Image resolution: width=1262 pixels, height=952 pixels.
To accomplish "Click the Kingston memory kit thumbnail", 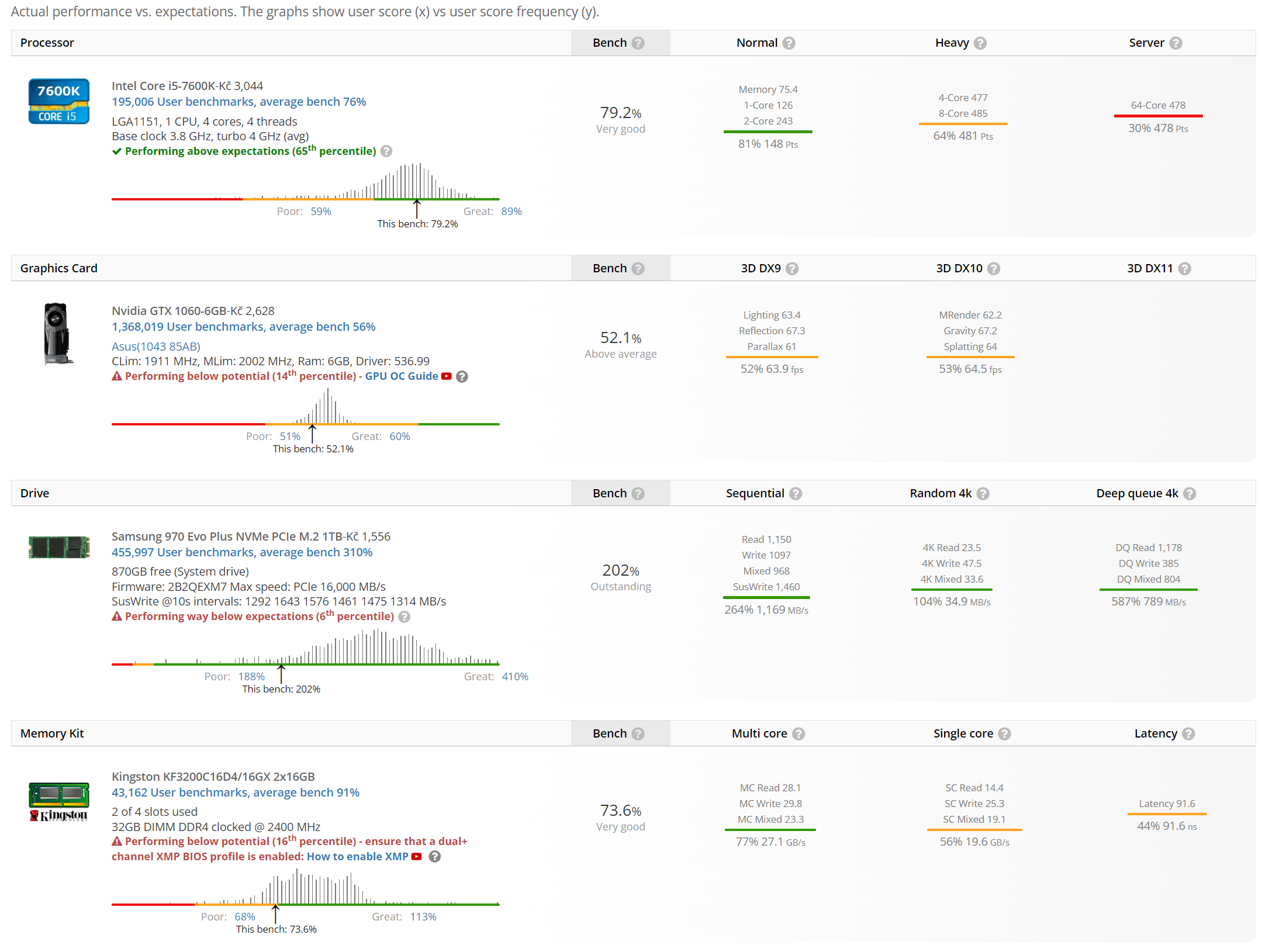I will pyautogui.click(x=59, y=801).
